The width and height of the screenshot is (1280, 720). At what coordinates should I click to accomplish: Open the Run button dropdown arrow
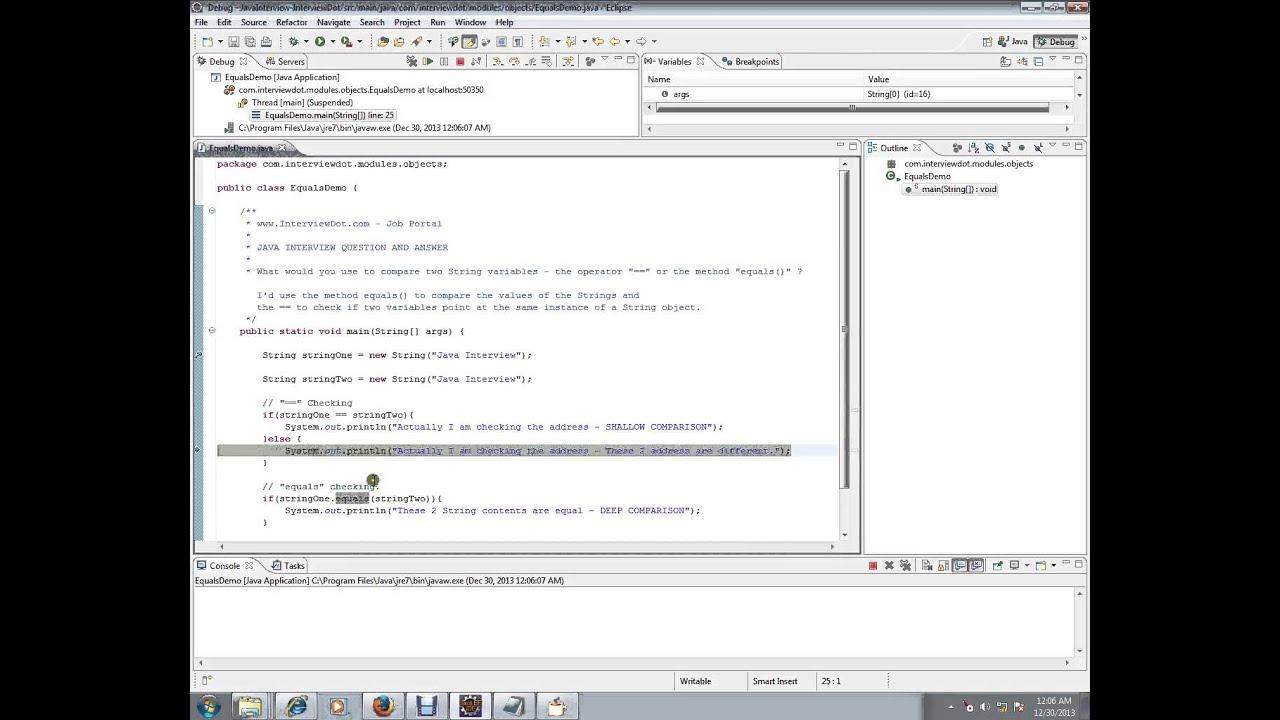[333, 41]
